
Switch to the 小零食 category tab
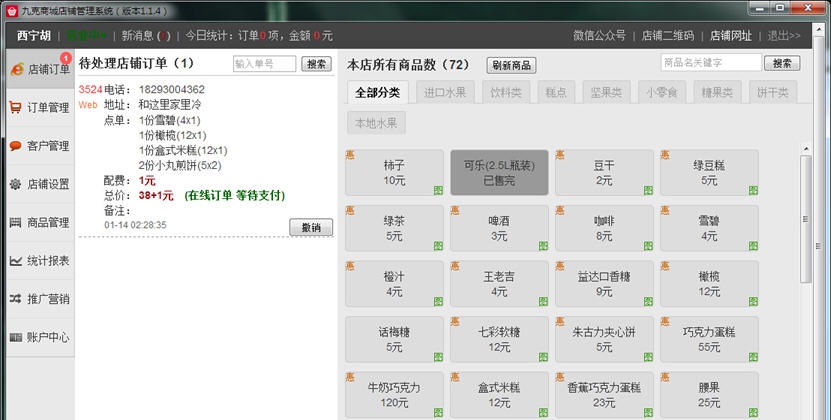pos(661,92)
